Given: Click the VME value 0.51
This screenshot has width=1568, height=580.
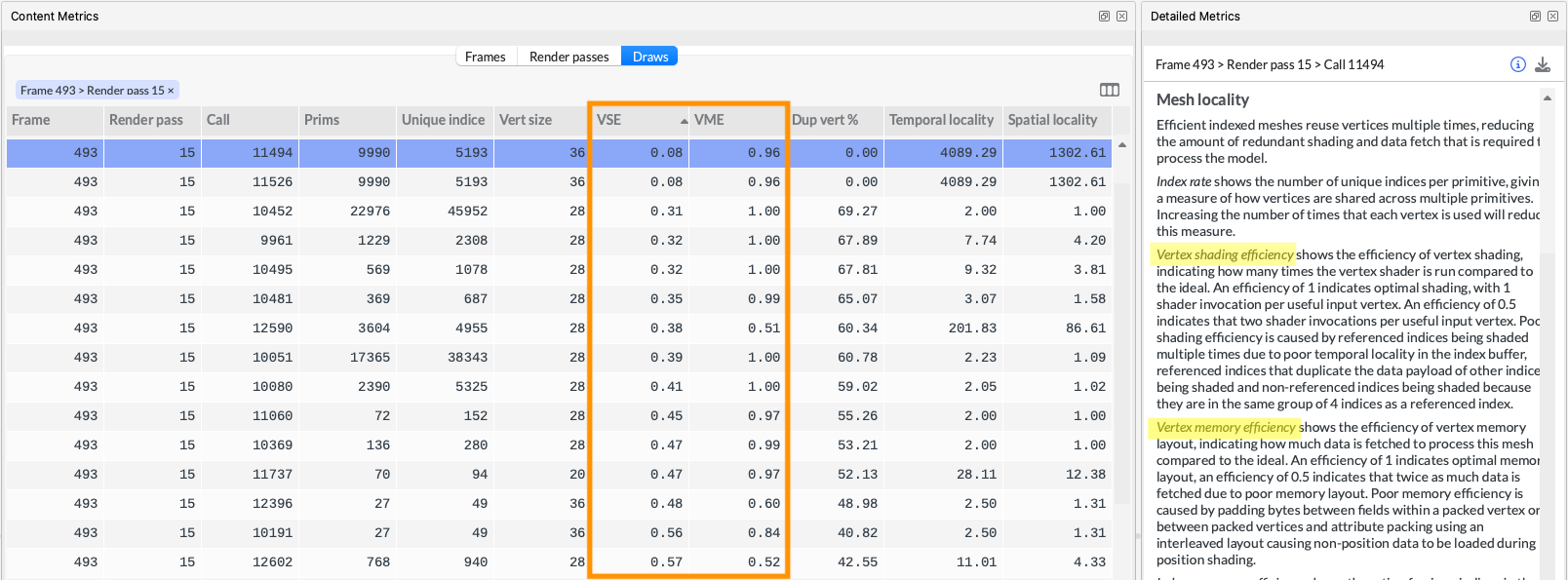Looking at the screenshot, I should click(x=764, y=328).
